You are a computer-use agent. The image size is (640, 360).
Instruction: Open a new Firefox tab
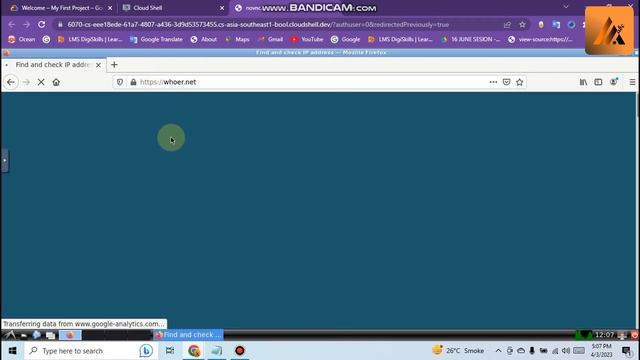coord(114,64)
